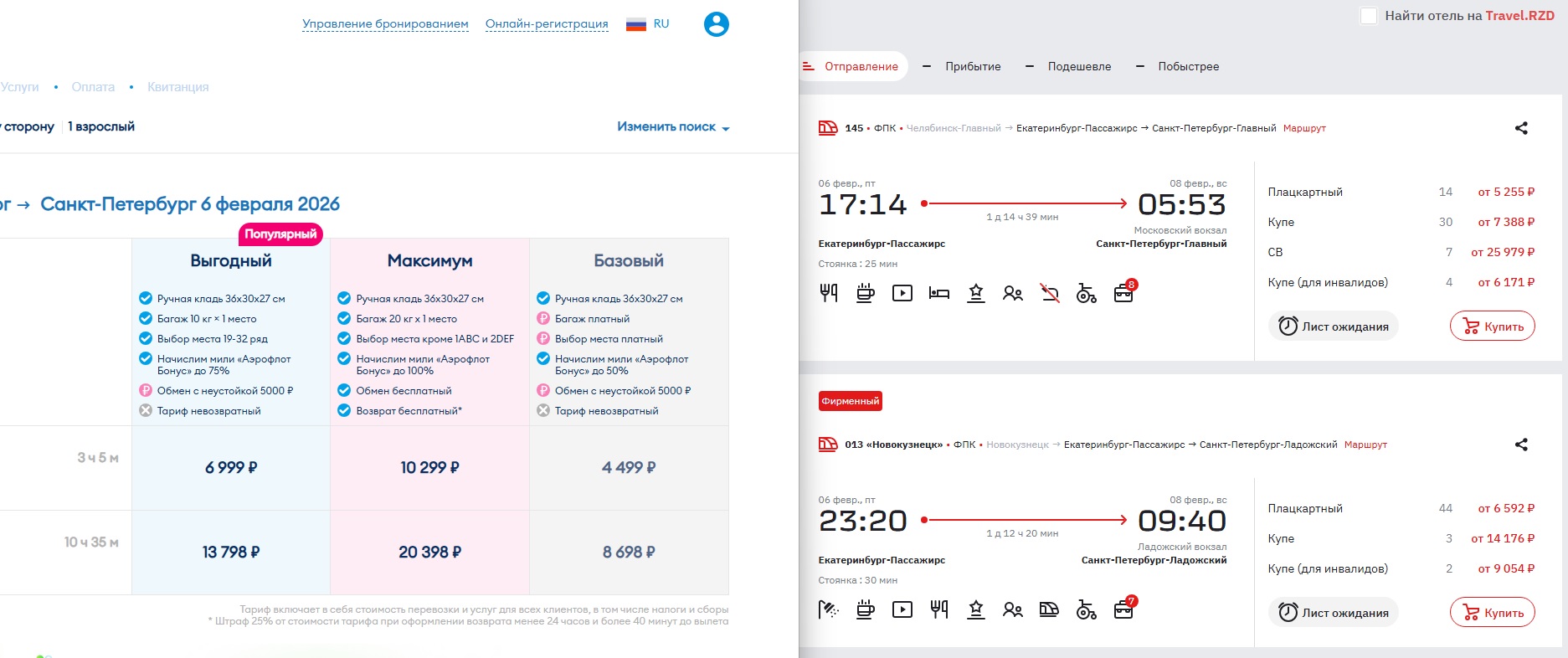The width and height of the screenshot is (1568, 658).
Task: Share train 013 Новокузнецк via share icon
Action: pos(1521,445)
